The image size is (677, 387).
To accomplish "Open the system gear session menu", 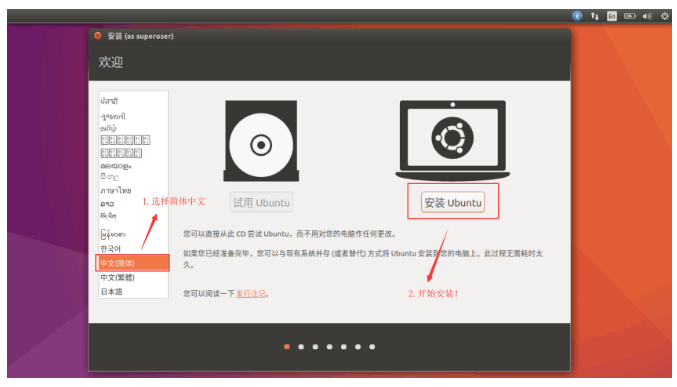I will [x=665, y=16].
